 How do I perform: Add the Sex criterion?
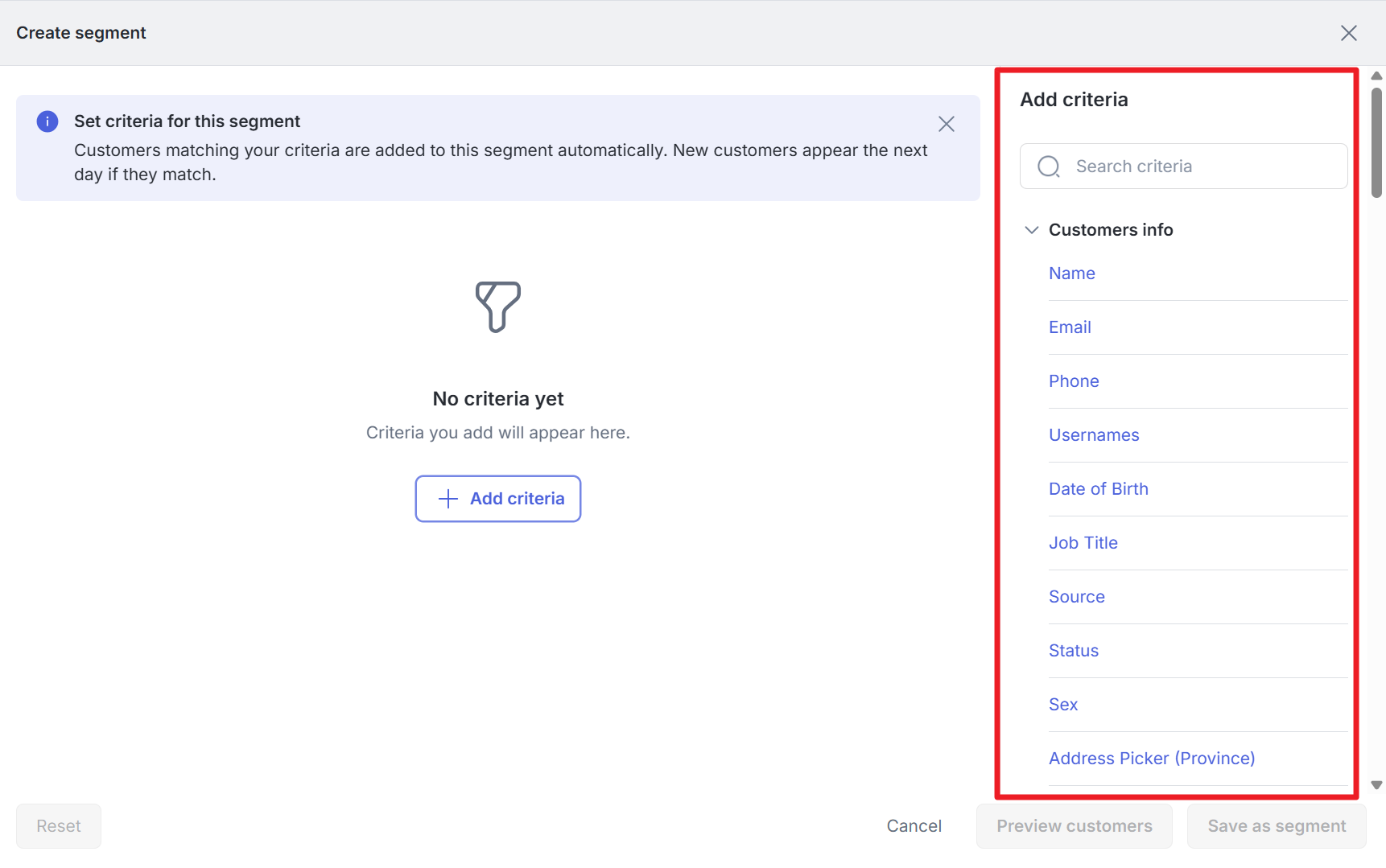coord(1062,705)
